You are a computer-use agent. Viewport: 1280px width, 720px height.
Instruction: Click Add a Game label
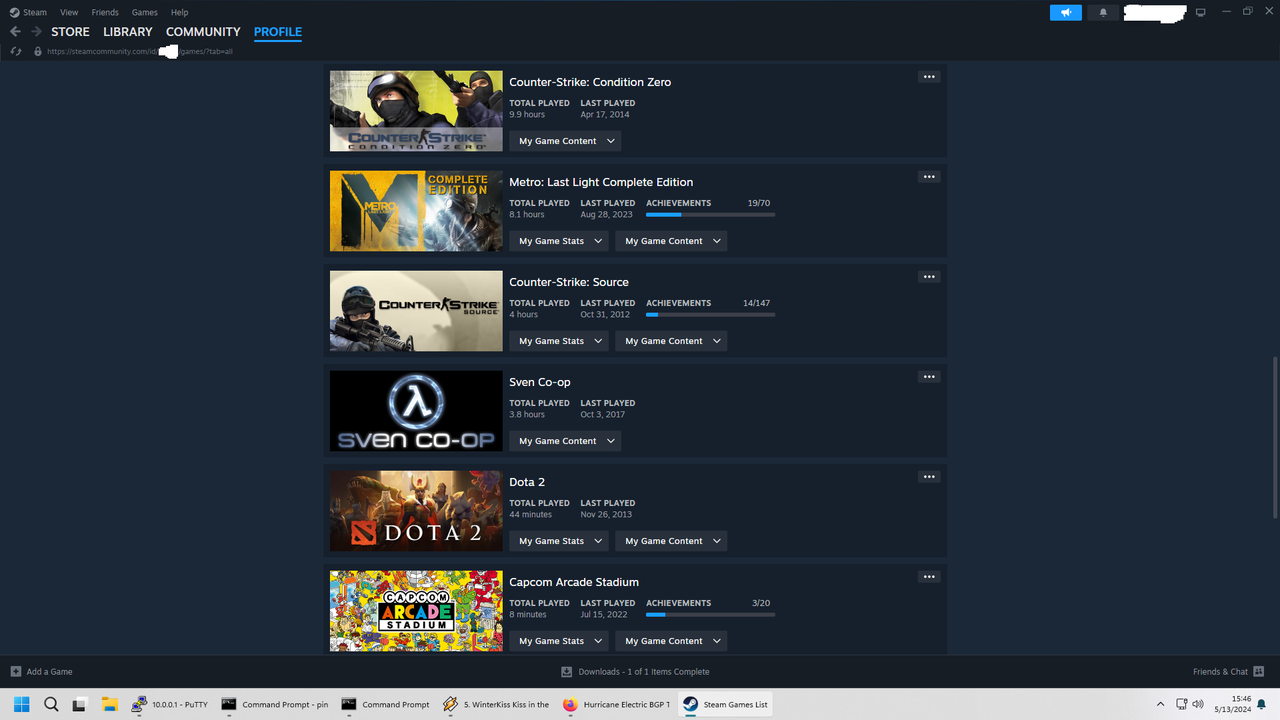click(x=49, y=672)
